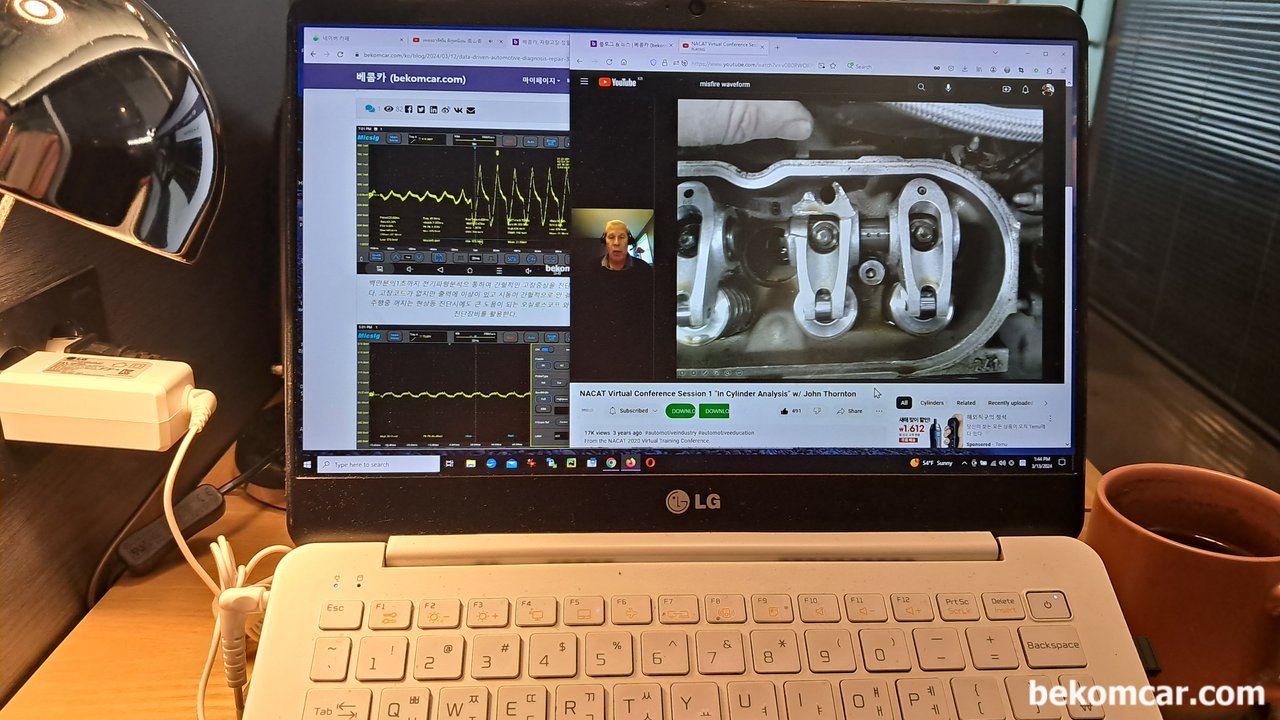Open Task View on the taskbar
The height and width of the screenshot is (720, 1280).
[x=450, y=464]
